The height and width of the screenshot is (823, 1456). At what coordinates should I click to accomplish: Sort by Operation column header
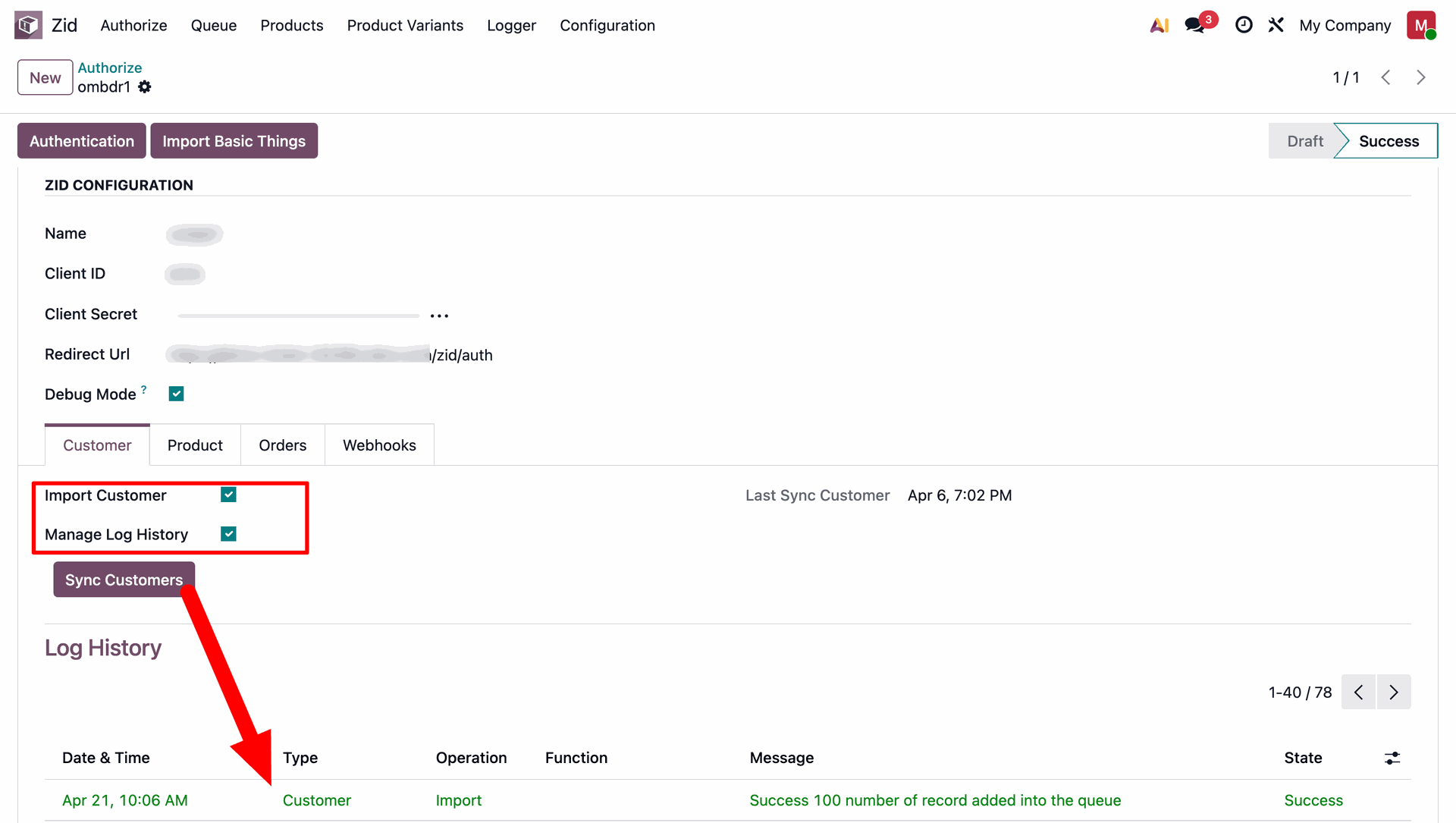(471, 758)
